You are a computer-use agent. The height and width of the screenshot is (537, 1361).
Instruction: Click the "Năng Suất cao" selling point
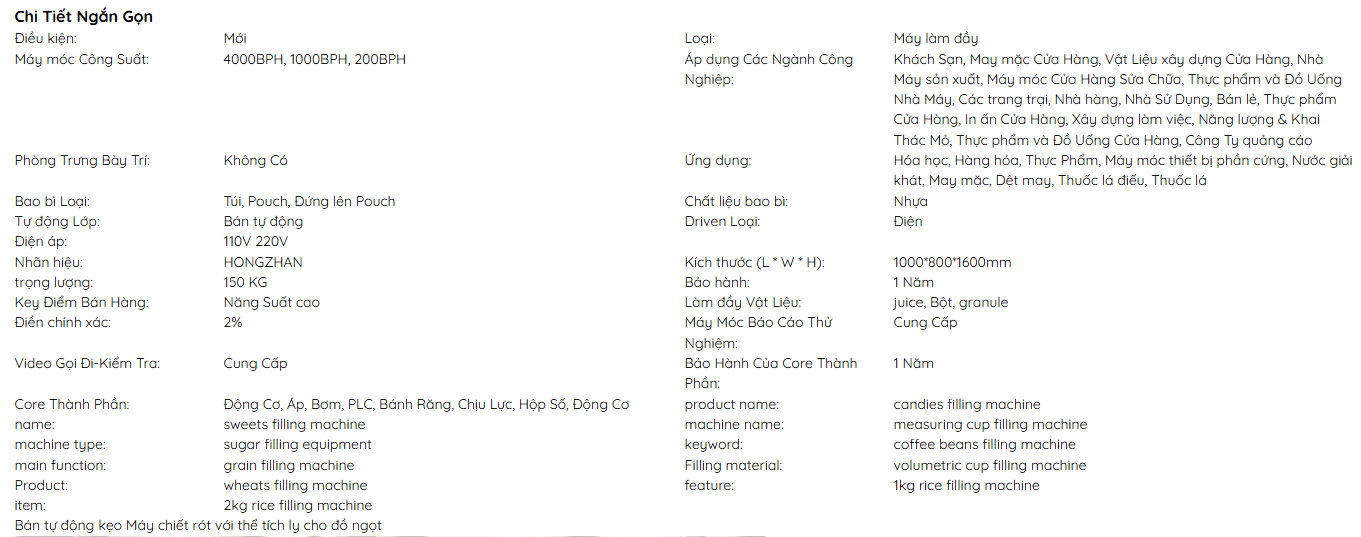(x=272, y=302)
